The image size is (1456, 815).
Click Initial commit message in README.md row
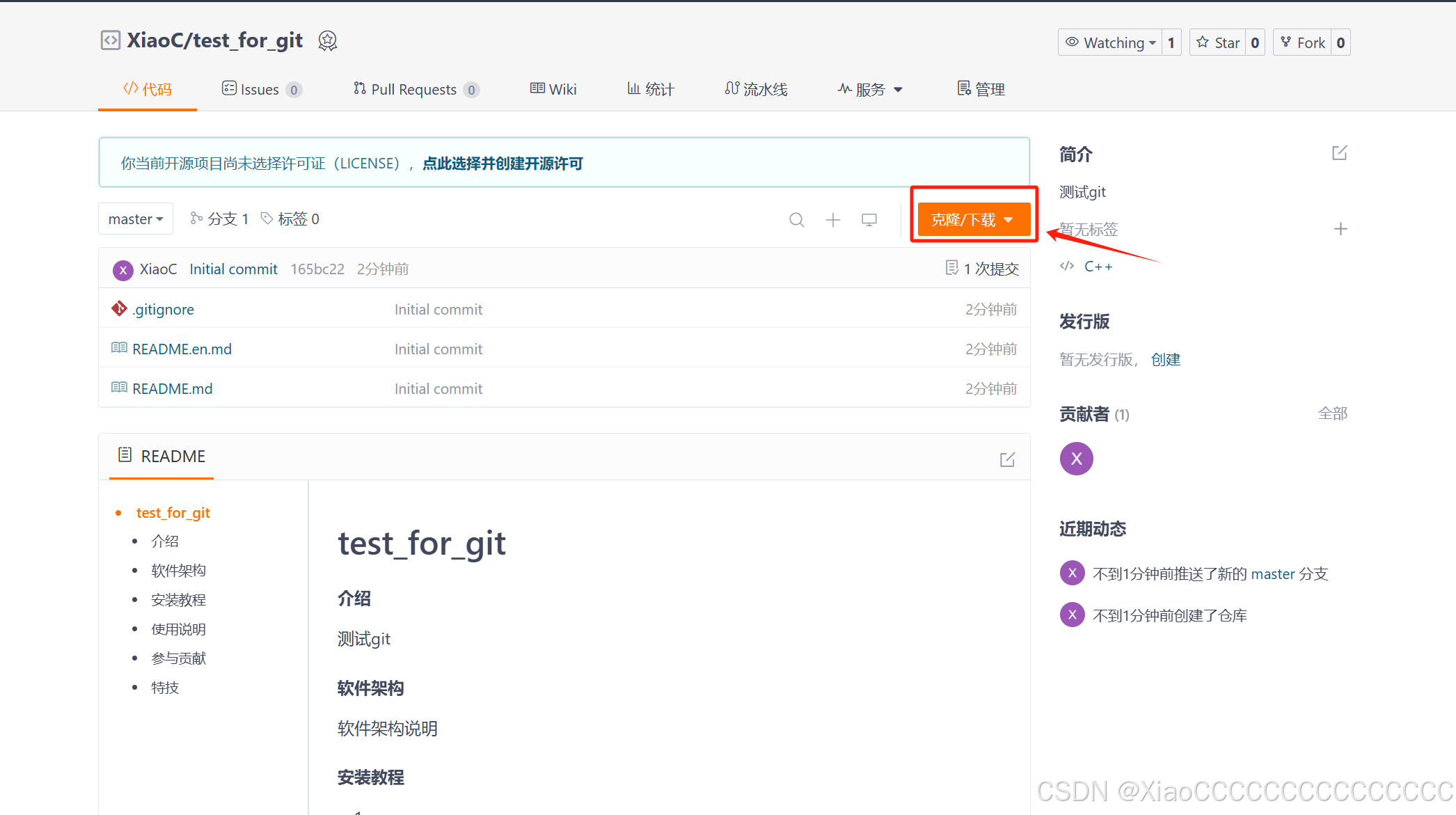438,389
